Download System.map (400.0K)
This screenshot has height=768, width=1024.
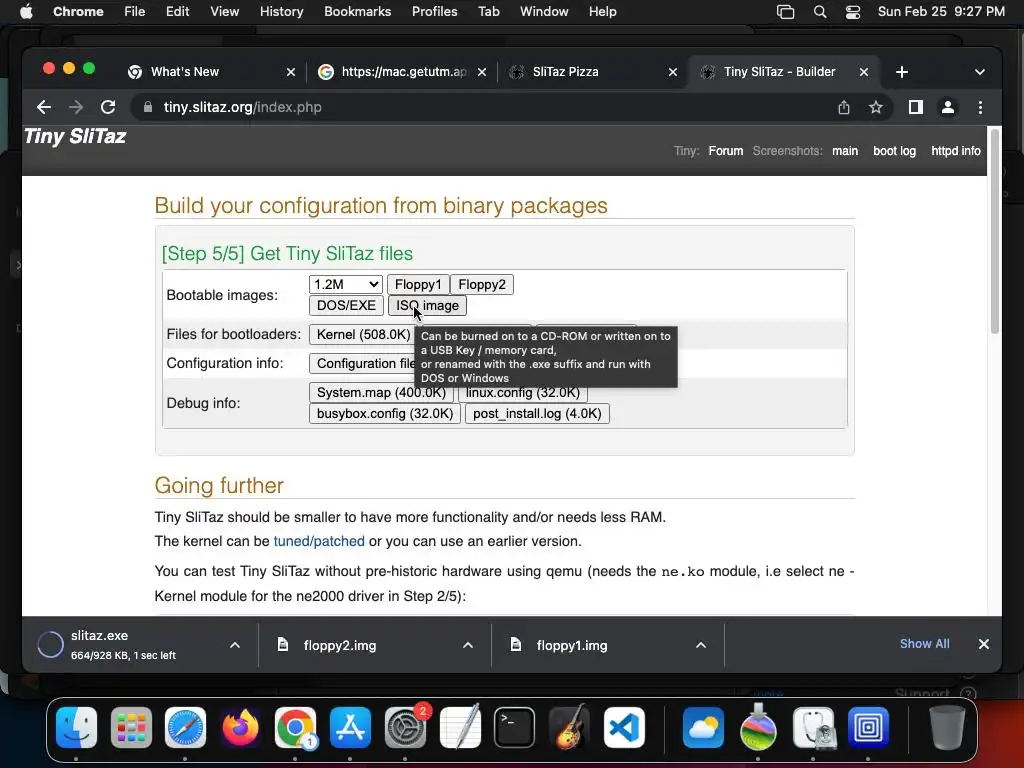tap(381, 392)
